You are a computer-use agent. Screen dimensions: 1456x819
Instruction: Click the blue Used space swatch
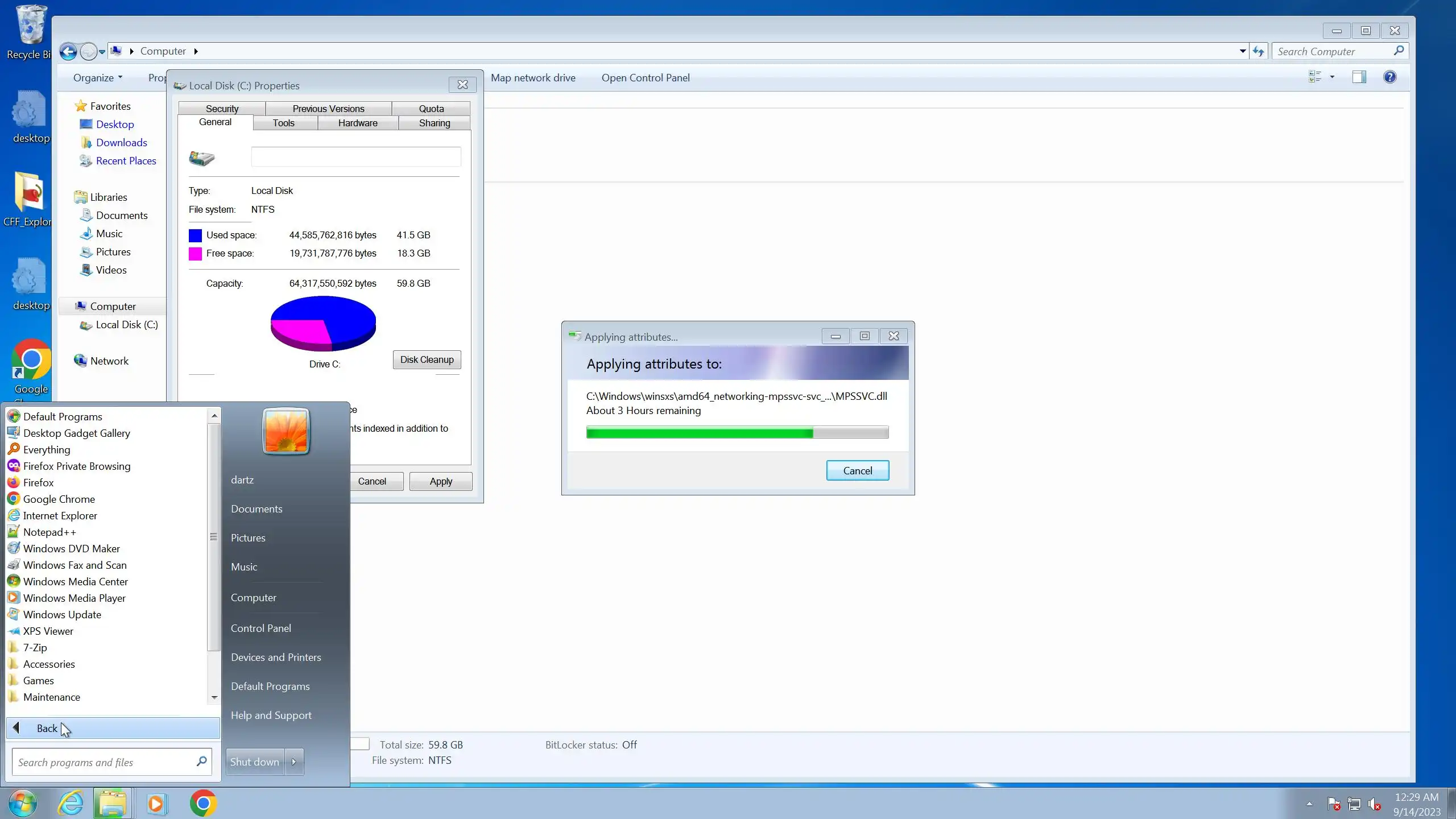195,235
